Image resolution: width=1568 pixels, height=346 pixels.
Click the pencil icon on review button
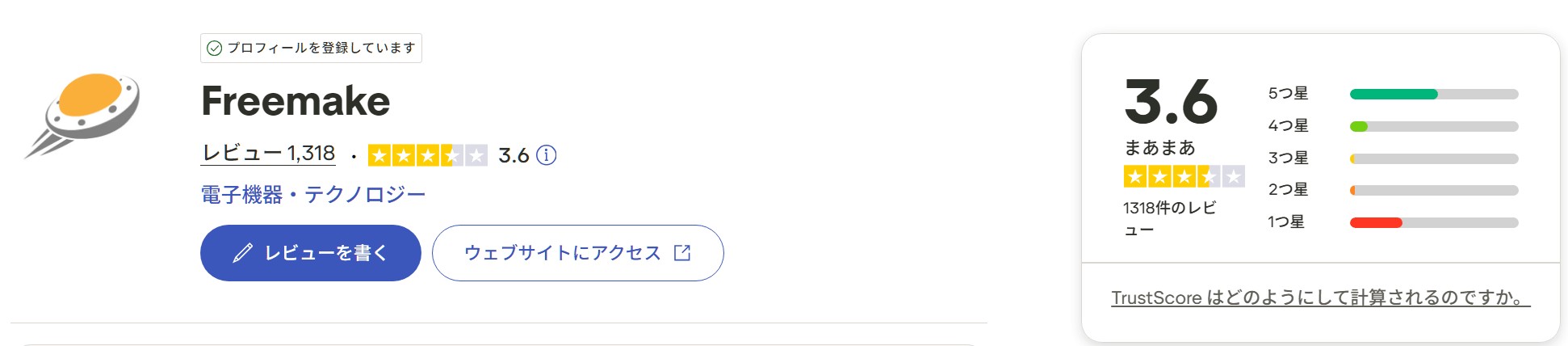click(x=242, y=253)
